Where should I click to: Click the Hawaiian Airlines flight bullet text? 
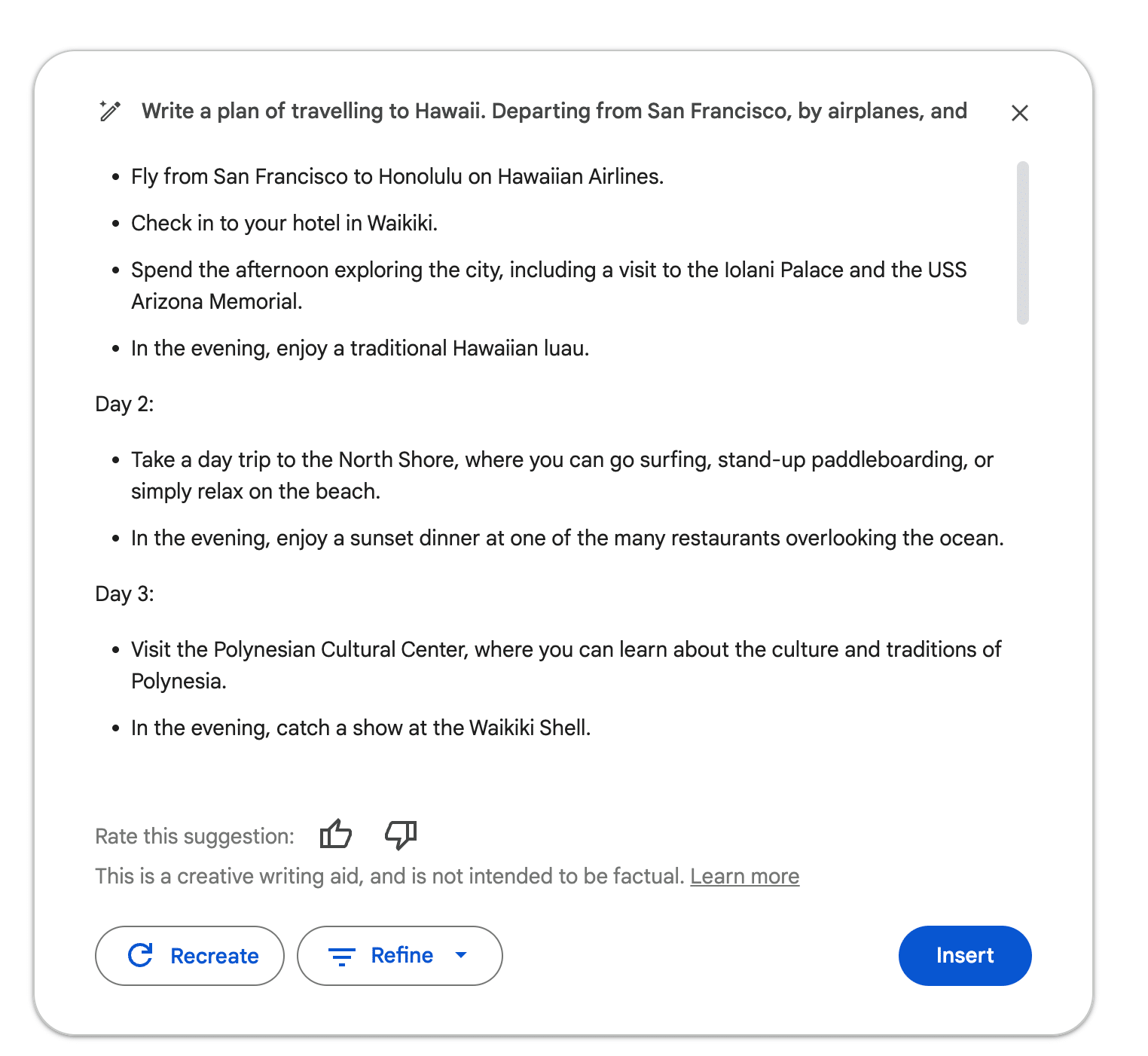397,176
